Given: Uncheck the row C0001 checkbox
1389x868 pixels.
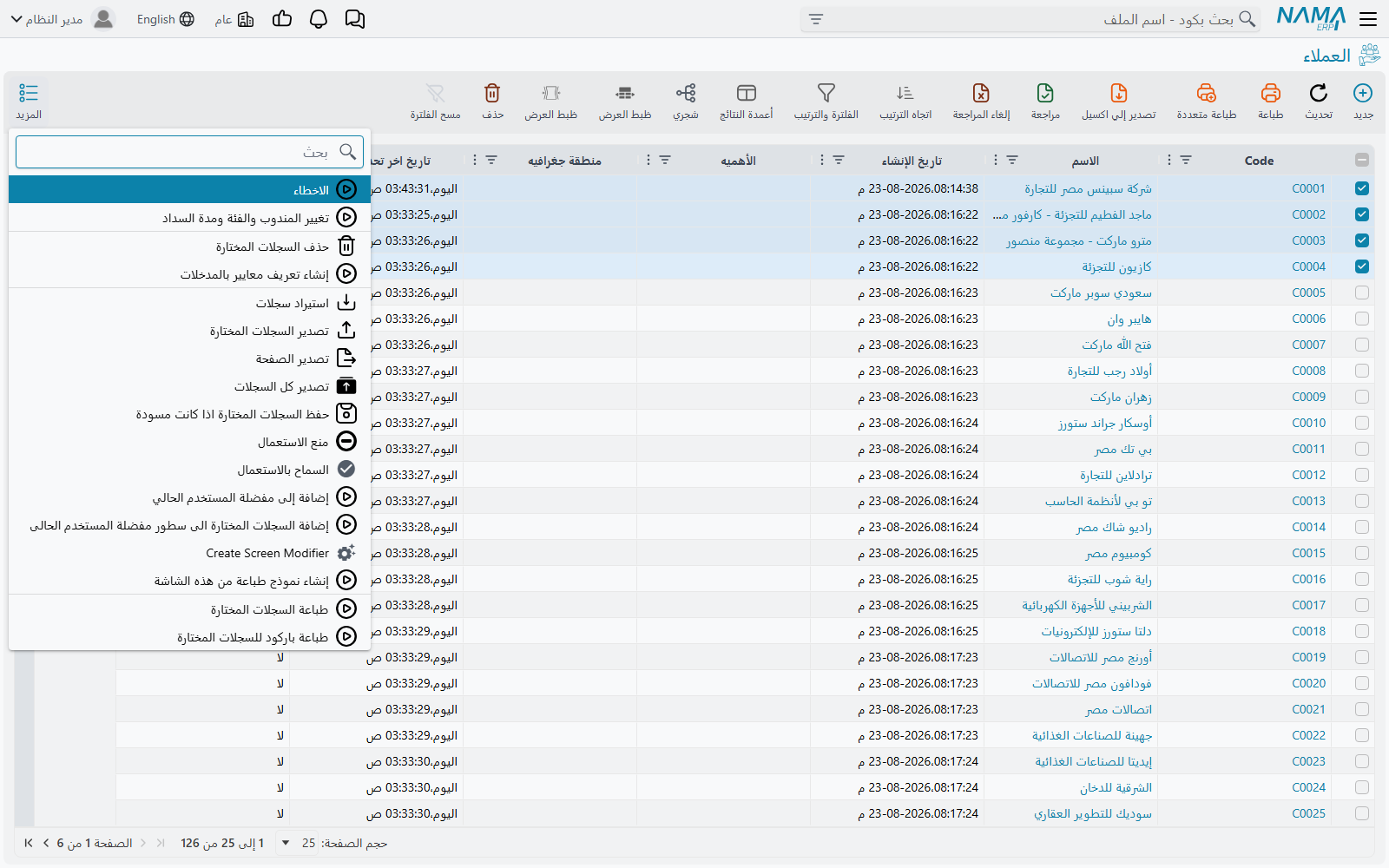Looking at the screenshot, I should click(1362, 188).
